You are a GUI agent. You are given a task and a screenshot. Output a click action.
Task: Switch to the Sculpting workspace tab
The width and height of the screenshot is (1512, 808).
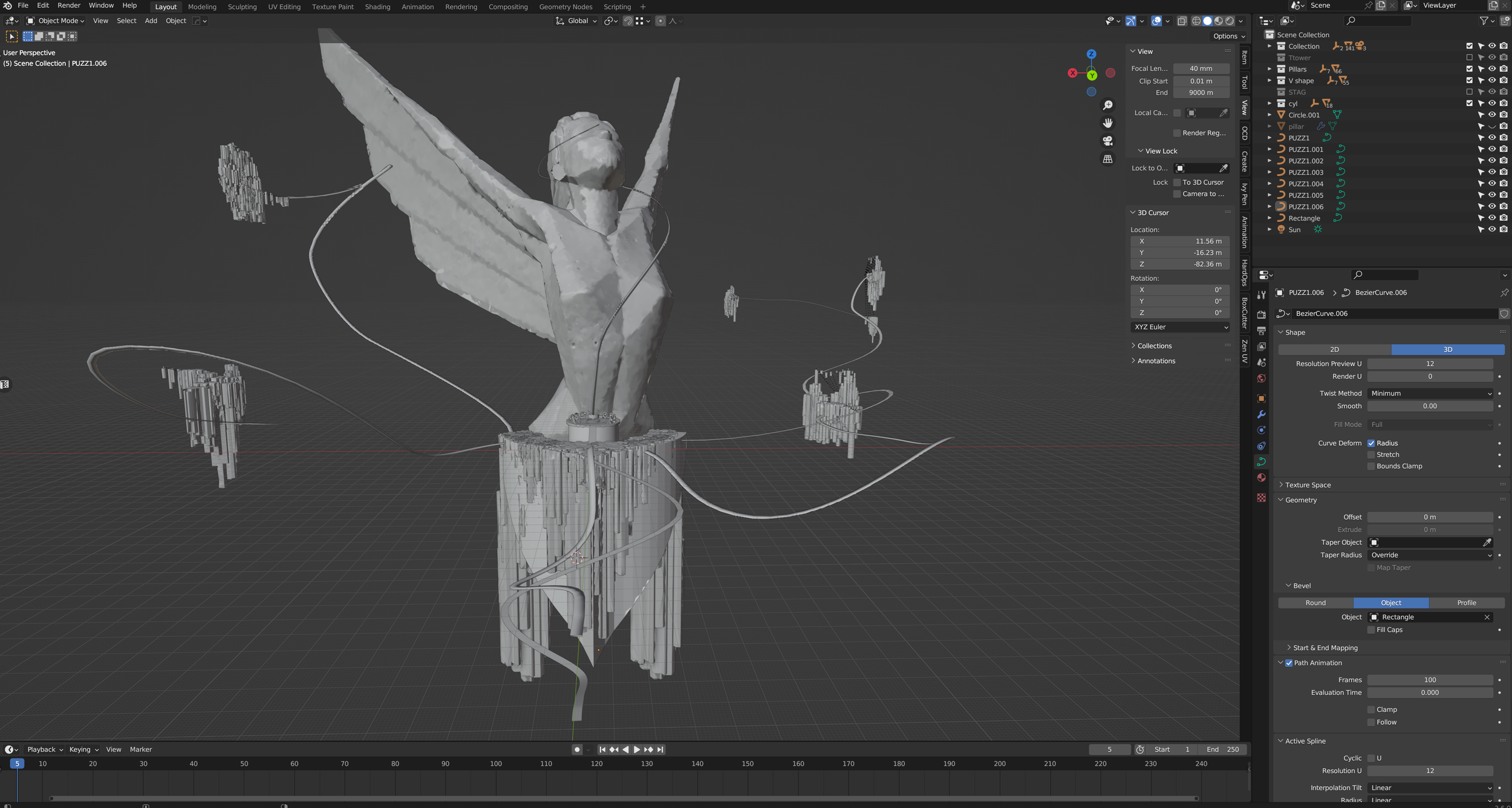(242, 7)
